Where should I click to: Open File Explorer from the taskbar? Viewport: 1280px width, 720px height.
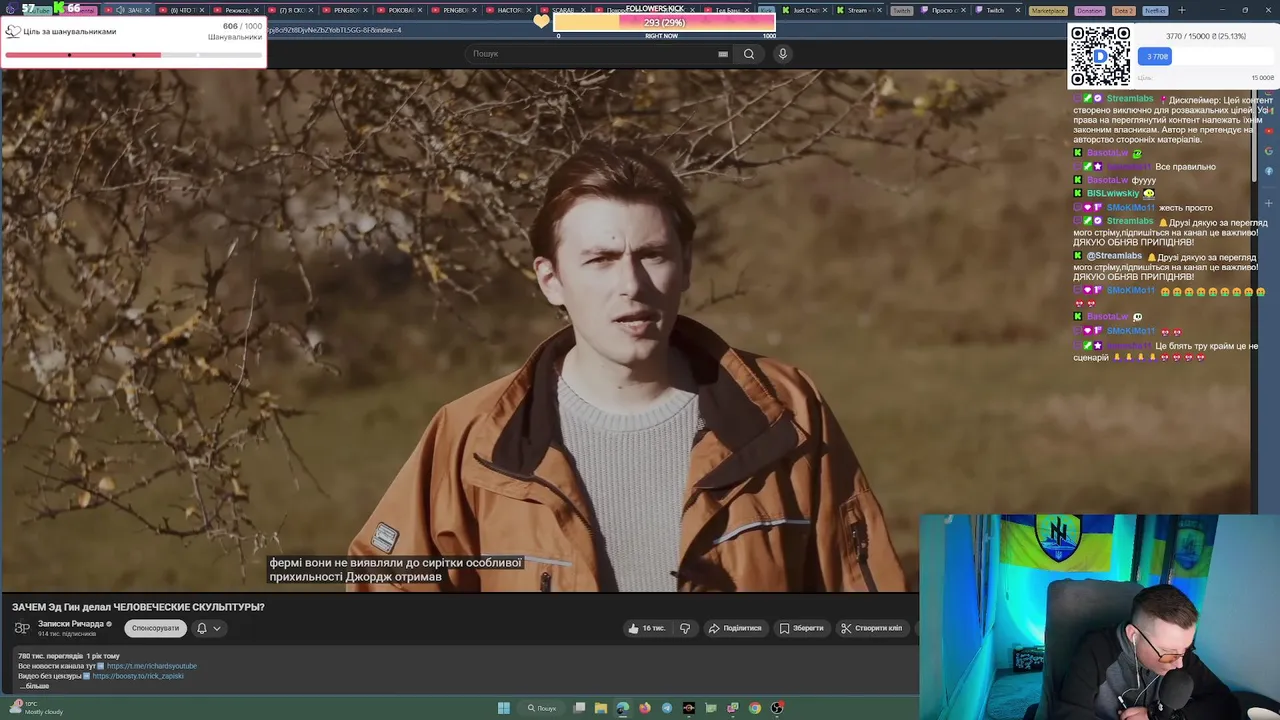601,708
